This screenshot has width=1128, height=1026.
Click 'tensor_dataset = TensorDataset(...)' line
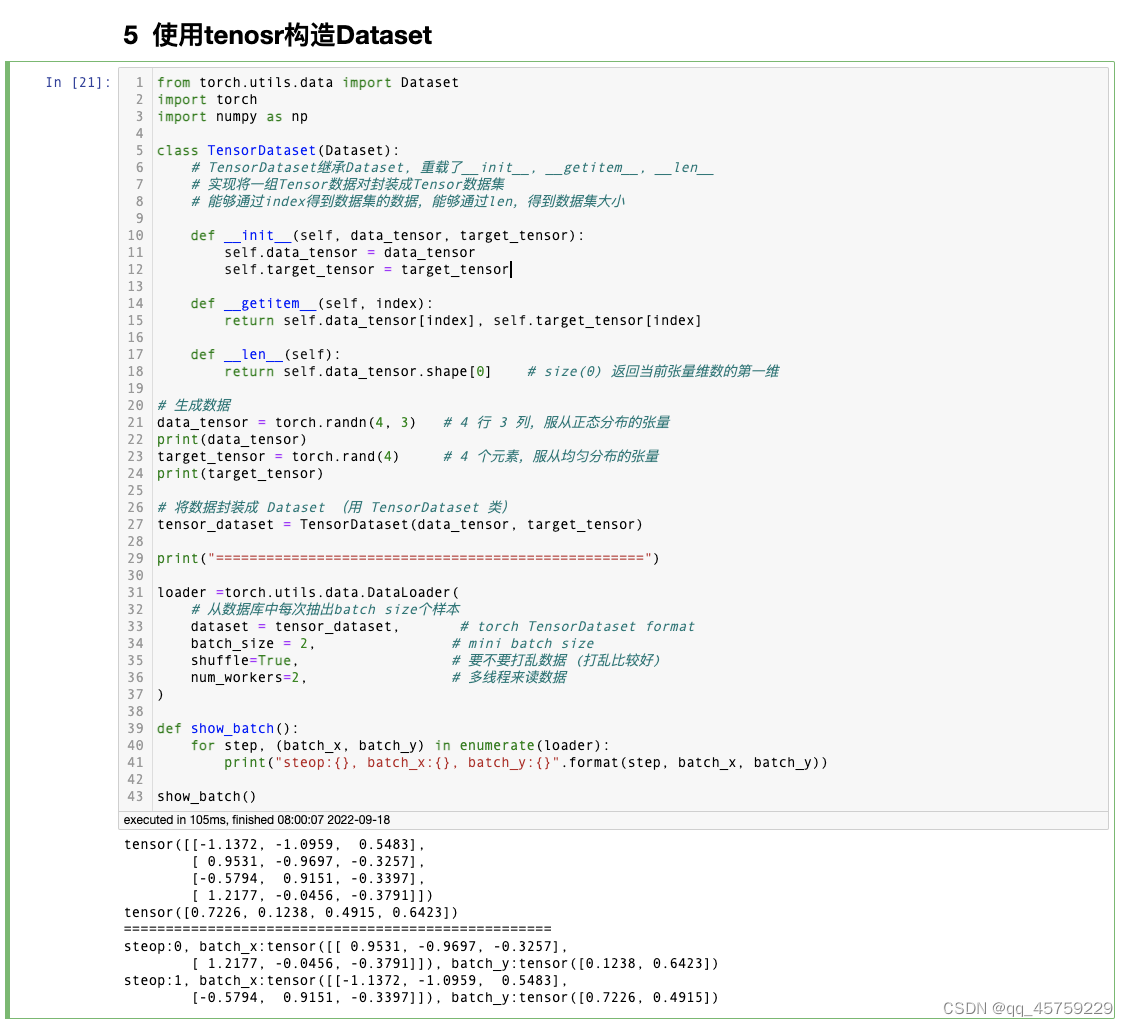point(400,525)
